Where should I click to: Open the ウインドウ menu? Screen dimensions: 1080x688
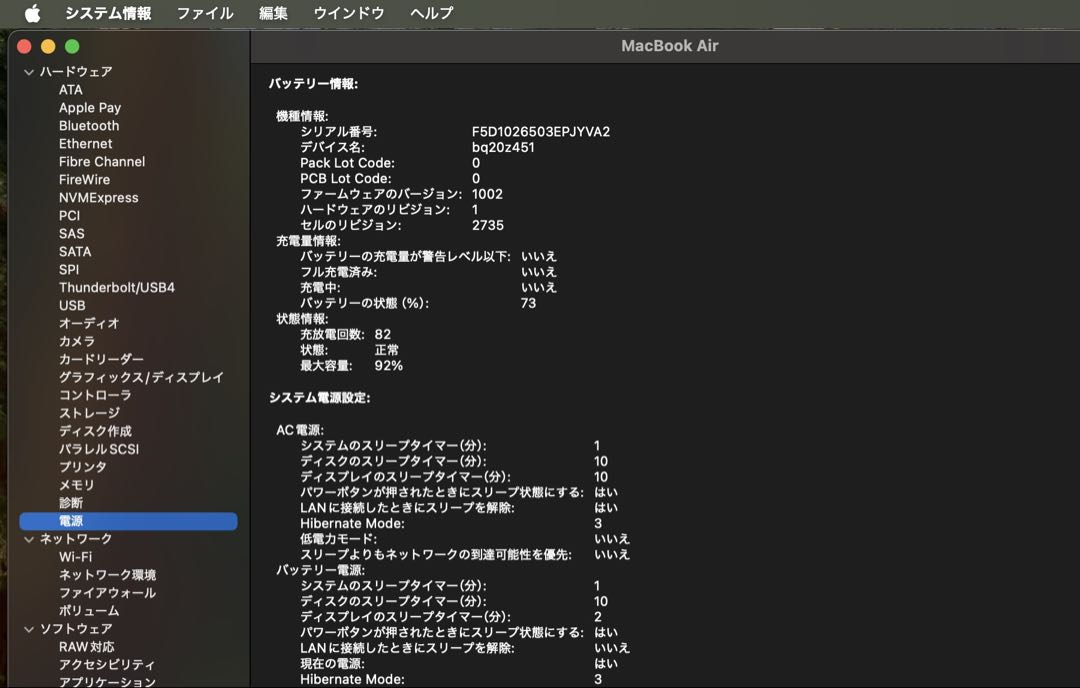pos(348,13)
